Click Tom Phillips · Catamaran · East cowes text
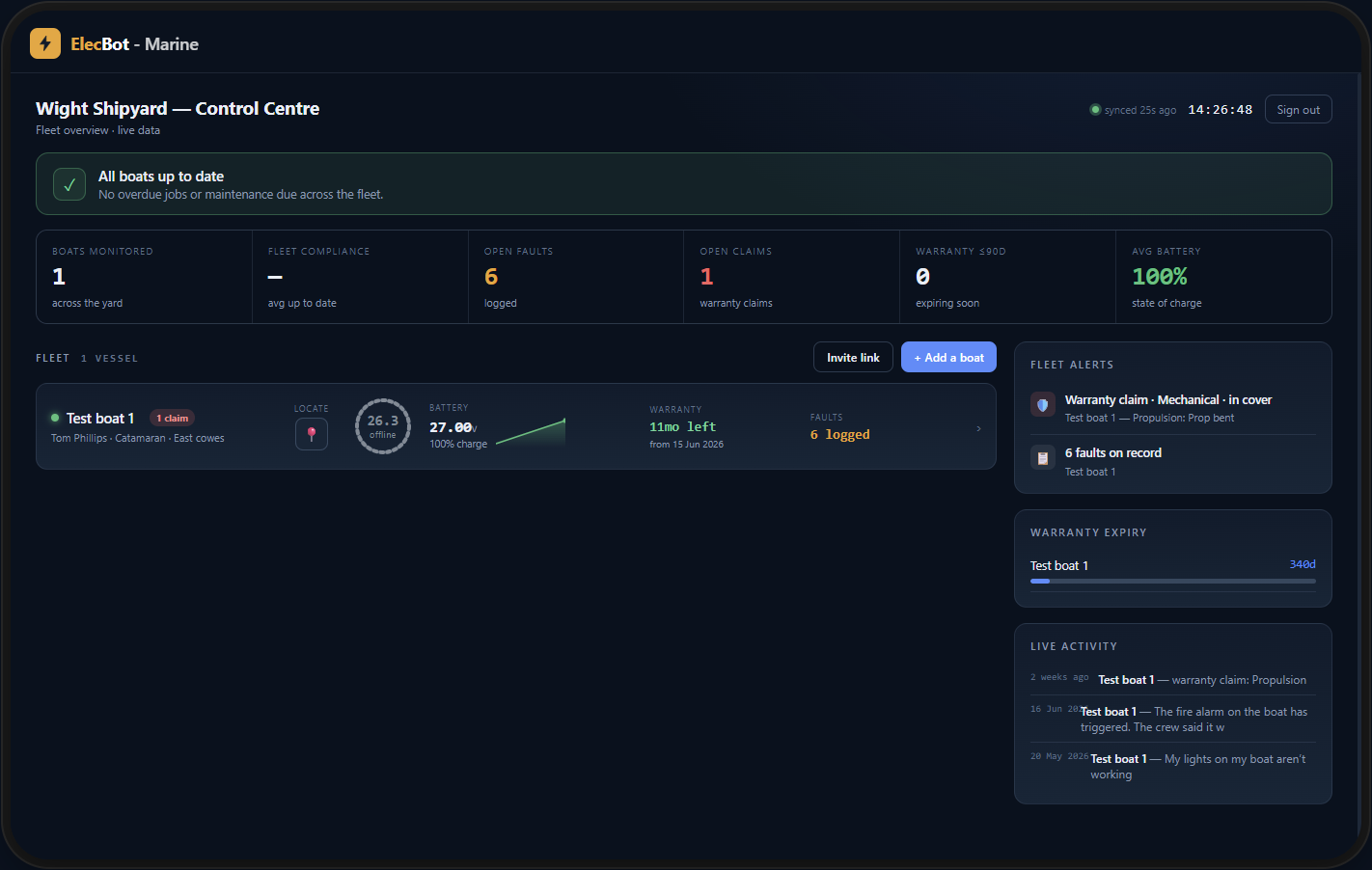Image resolution: width=1372 pixels, height=870 pixels. 138,438
